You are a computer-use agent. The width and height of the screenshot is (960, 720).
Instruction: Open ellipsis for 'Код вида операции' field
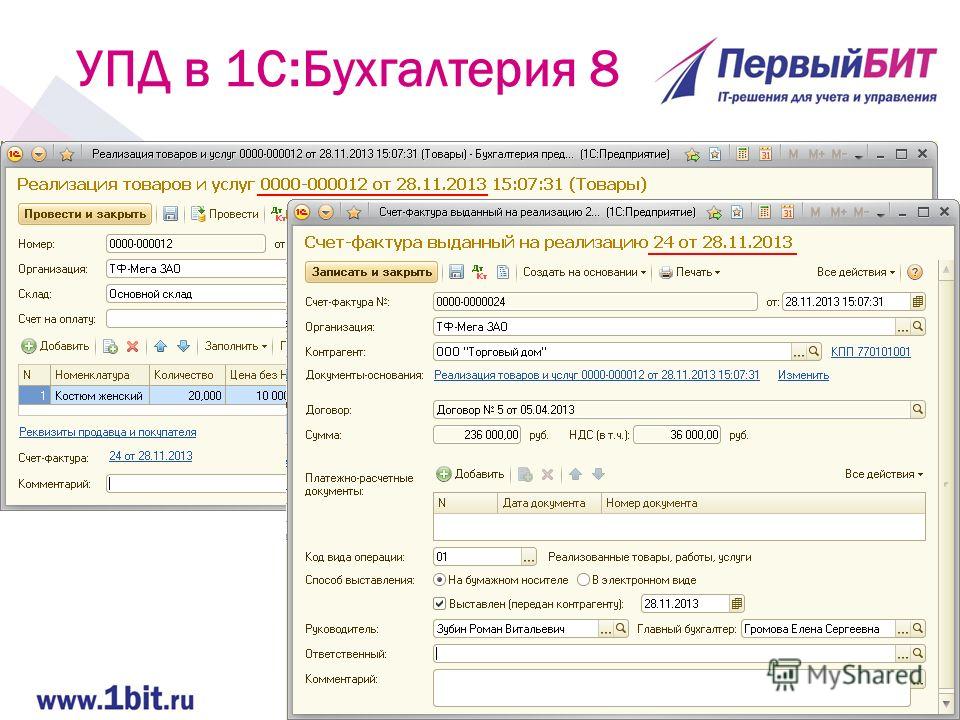pyautogui.click(x=529, y=558)
